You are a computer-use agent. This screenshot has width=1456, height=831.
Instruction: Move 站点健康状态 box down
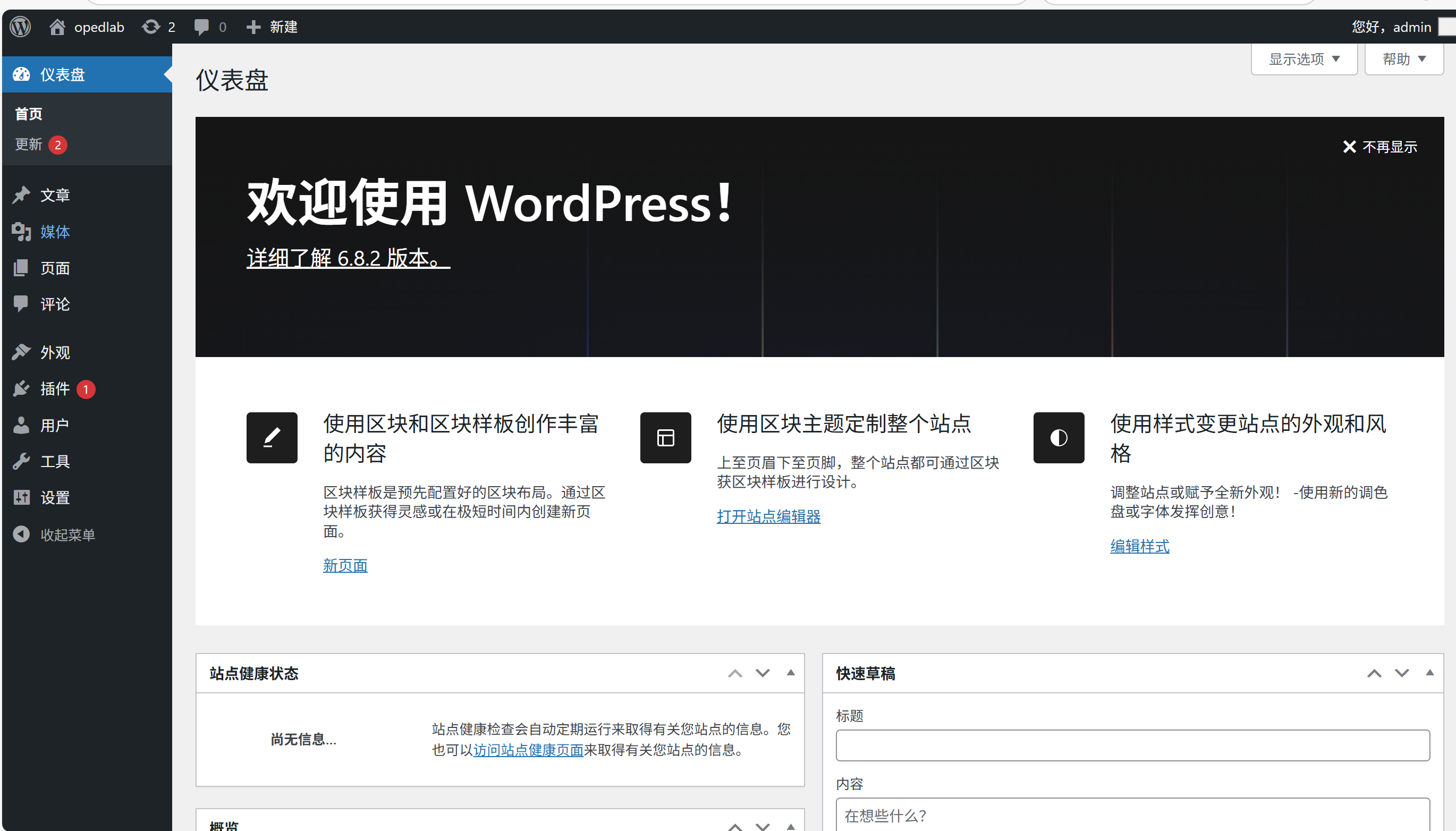click(763, 674)
